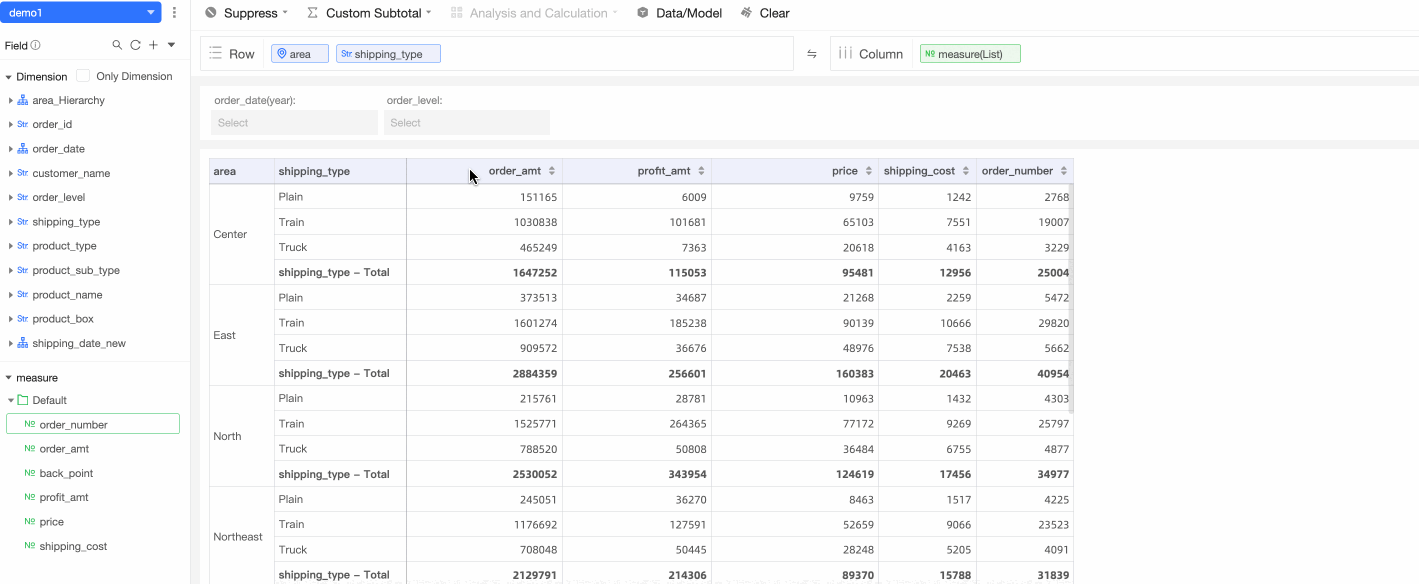The width and height of the screenshot is (1419, 584).
Task: Open the order_date(year) Select filter
Action: 294,123
